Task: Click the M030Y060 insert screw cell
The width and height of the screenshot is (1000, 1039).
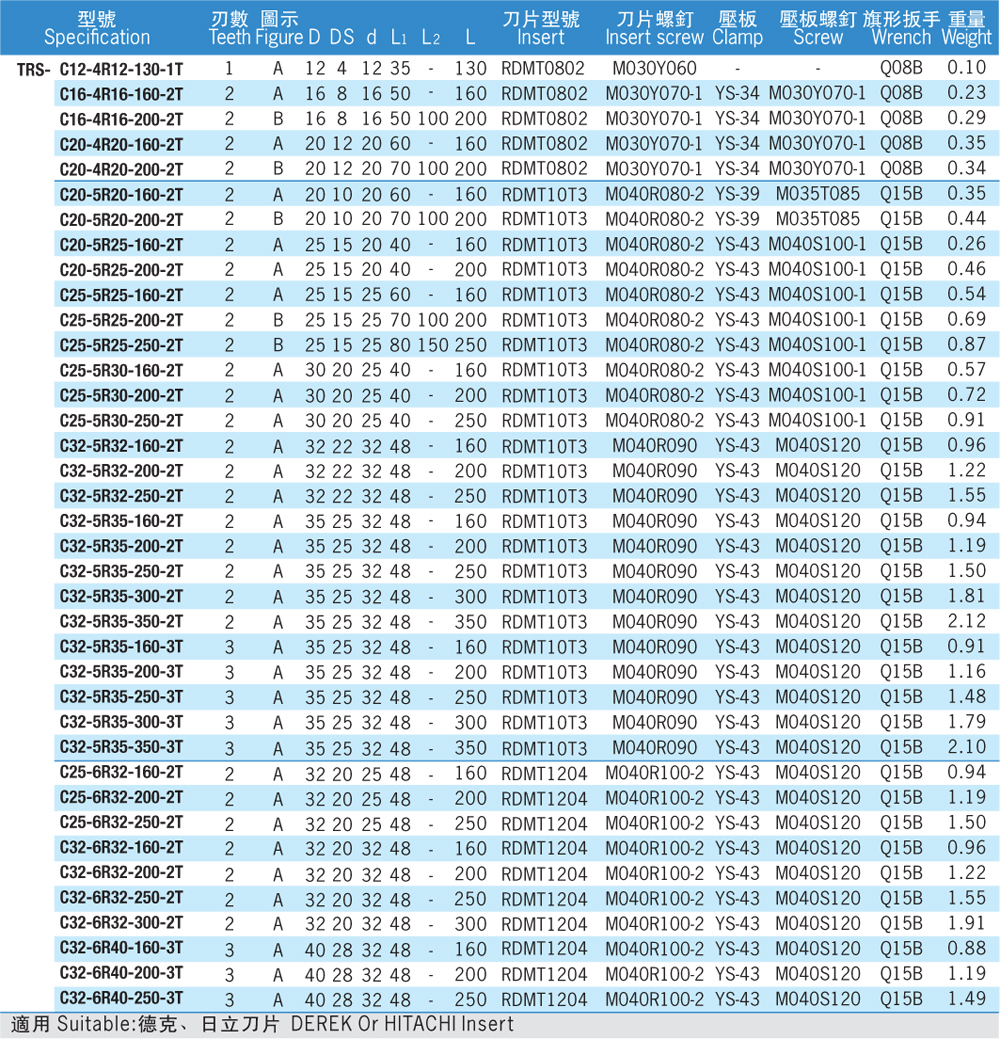Action: pos(654,68)
